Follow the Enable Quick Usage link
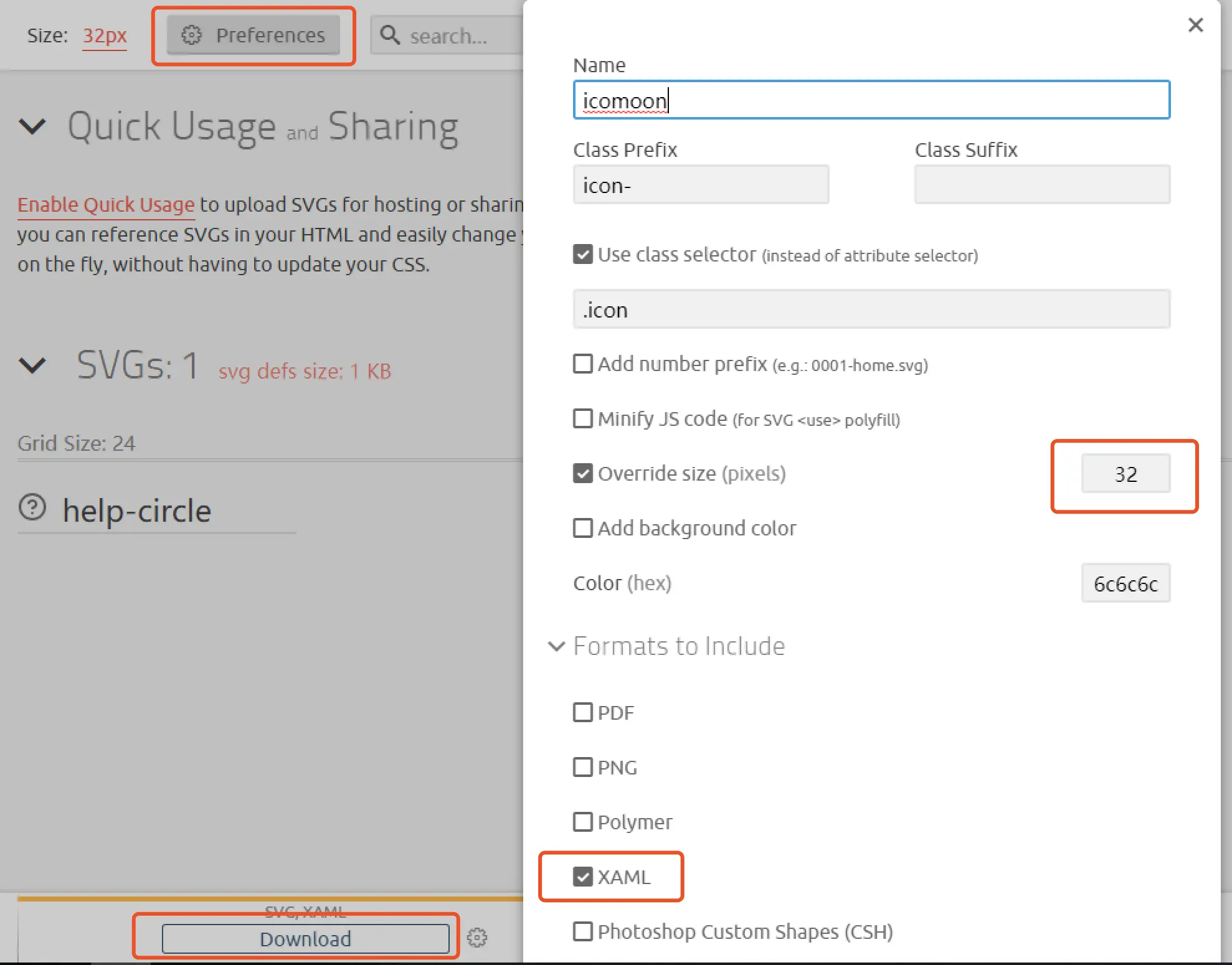 coord(106,205)
